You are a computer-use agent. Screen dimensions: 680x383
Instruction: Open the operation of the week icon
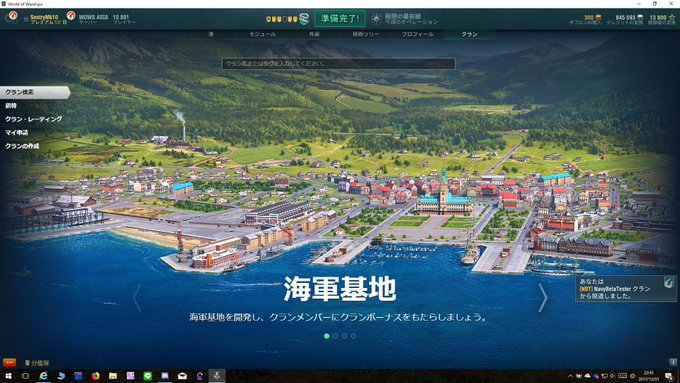[x=376, y=19]
